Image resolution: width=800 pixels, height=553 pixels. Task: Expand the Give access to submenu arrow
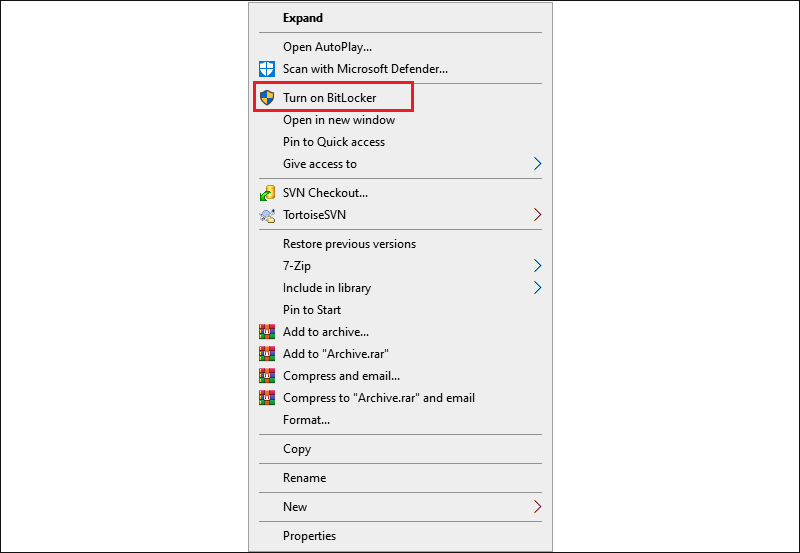coord(537,163)
